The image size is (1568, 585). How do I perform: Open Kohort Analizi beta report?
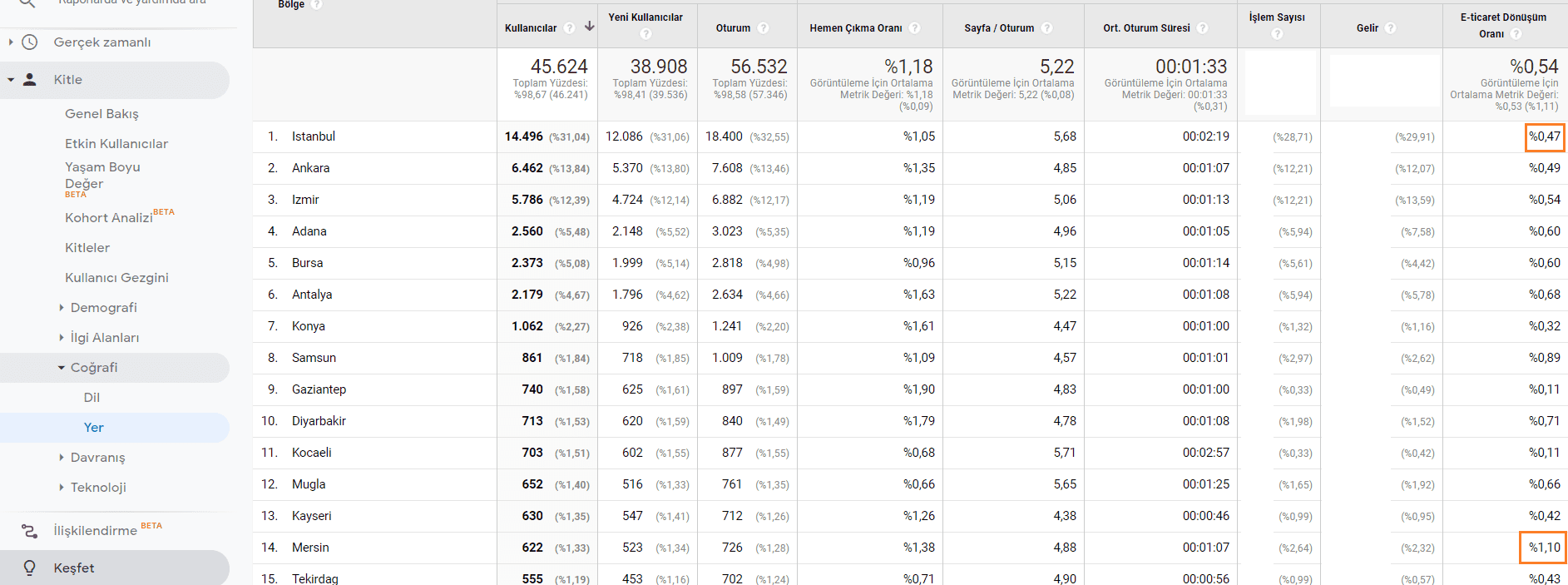[109, 218]
